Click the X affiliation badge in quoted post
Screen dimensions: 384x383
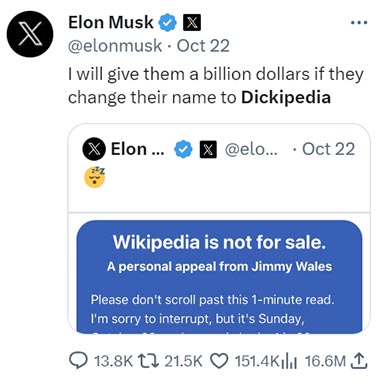tap(208, 149)
